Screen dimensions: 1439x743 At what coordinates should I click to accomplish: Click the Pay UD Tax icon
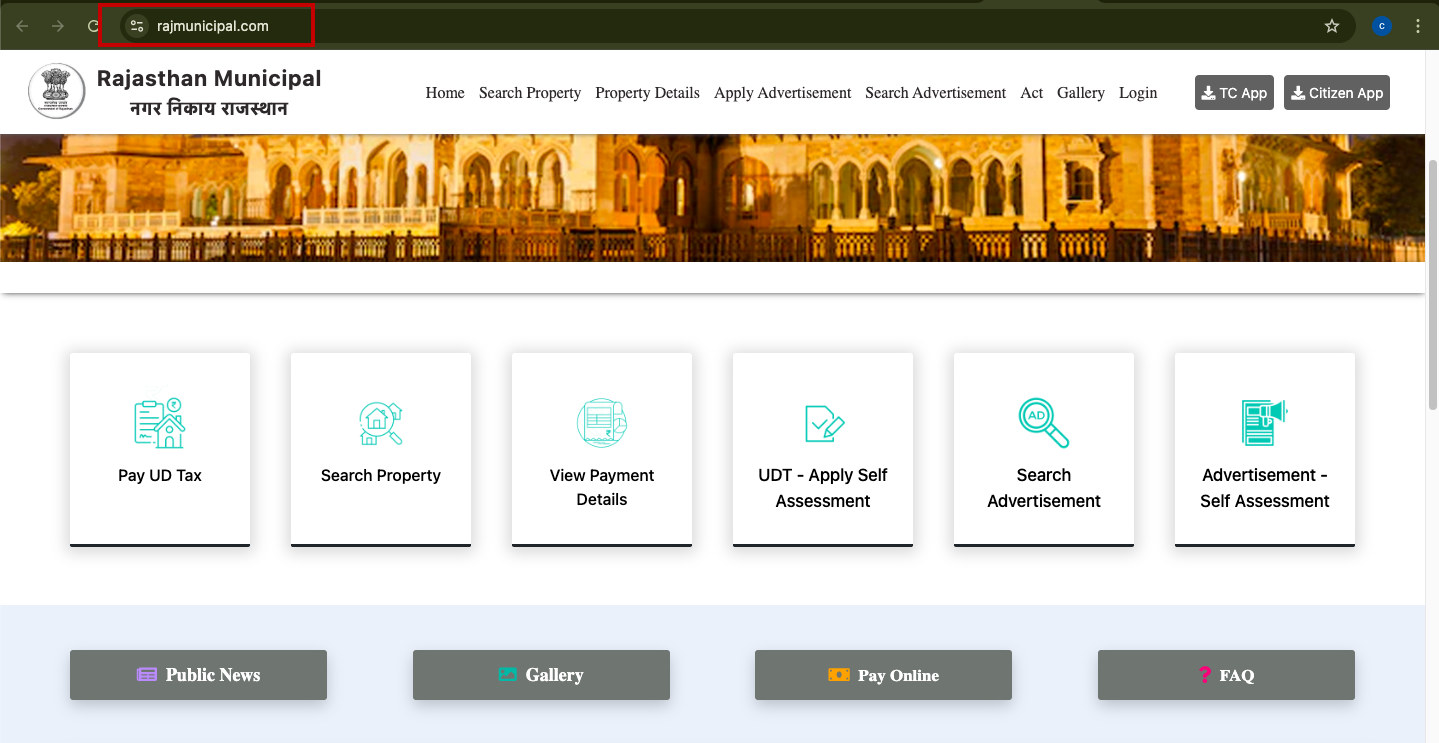click(160, 422)
